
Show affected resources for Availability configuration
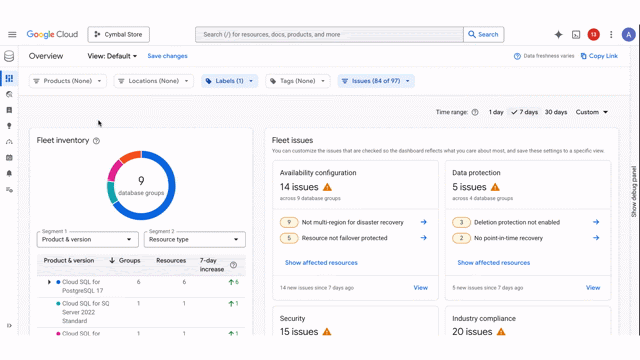click(x=321, y=263)
